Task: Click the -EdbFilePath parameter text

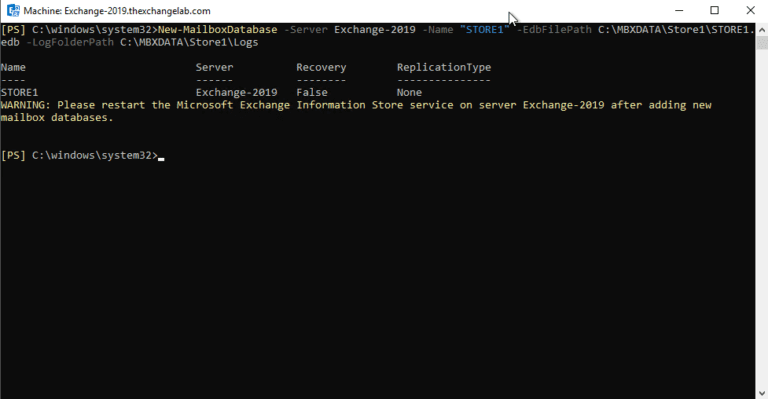Action: point(554,30)
